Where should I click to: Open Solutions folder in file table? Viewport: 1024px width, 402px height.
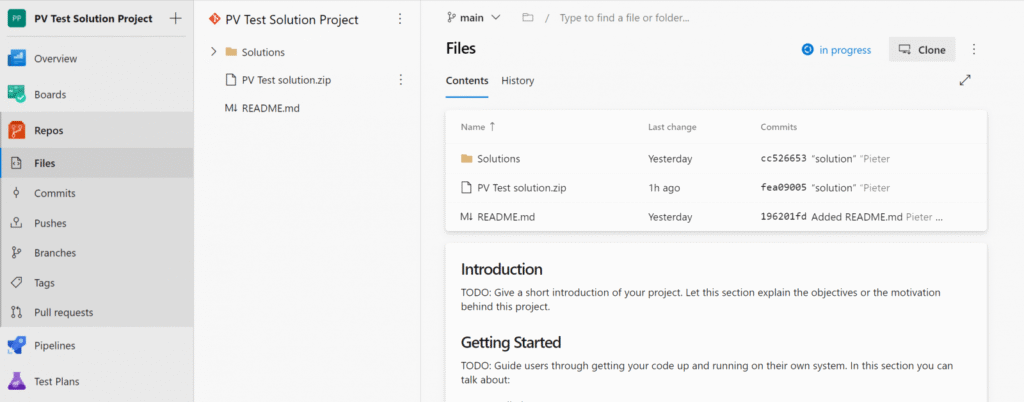498,159
